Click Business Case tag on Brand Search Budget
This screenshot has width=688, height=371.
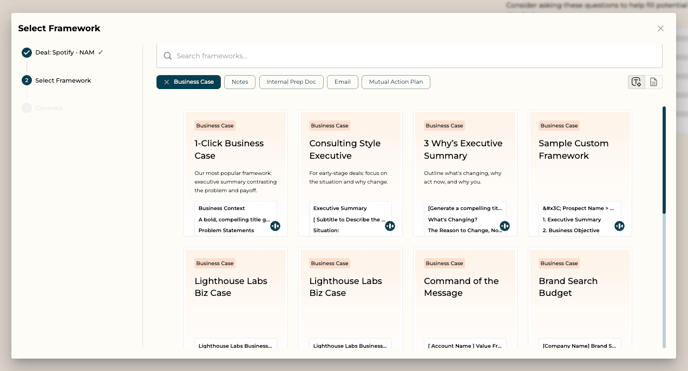coord(559,264)
